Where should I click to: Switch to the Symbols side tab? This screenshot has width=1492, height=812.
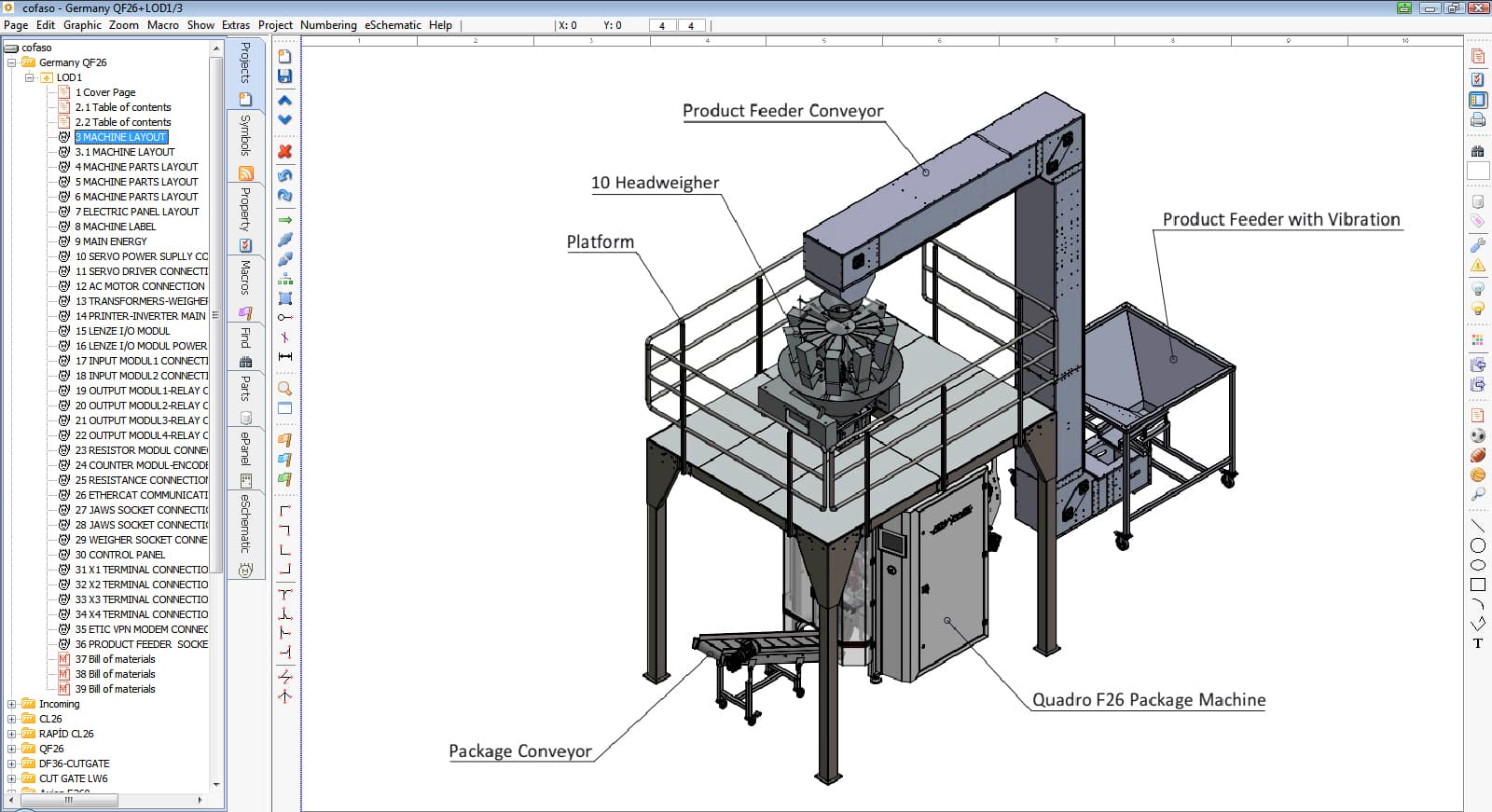point(245,135)
